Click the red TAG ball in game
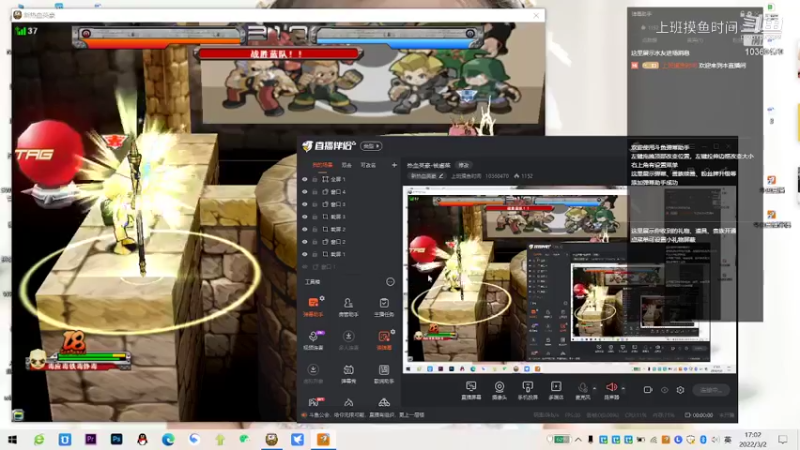Viewport: 800px width, 450px height. point(49,153)
